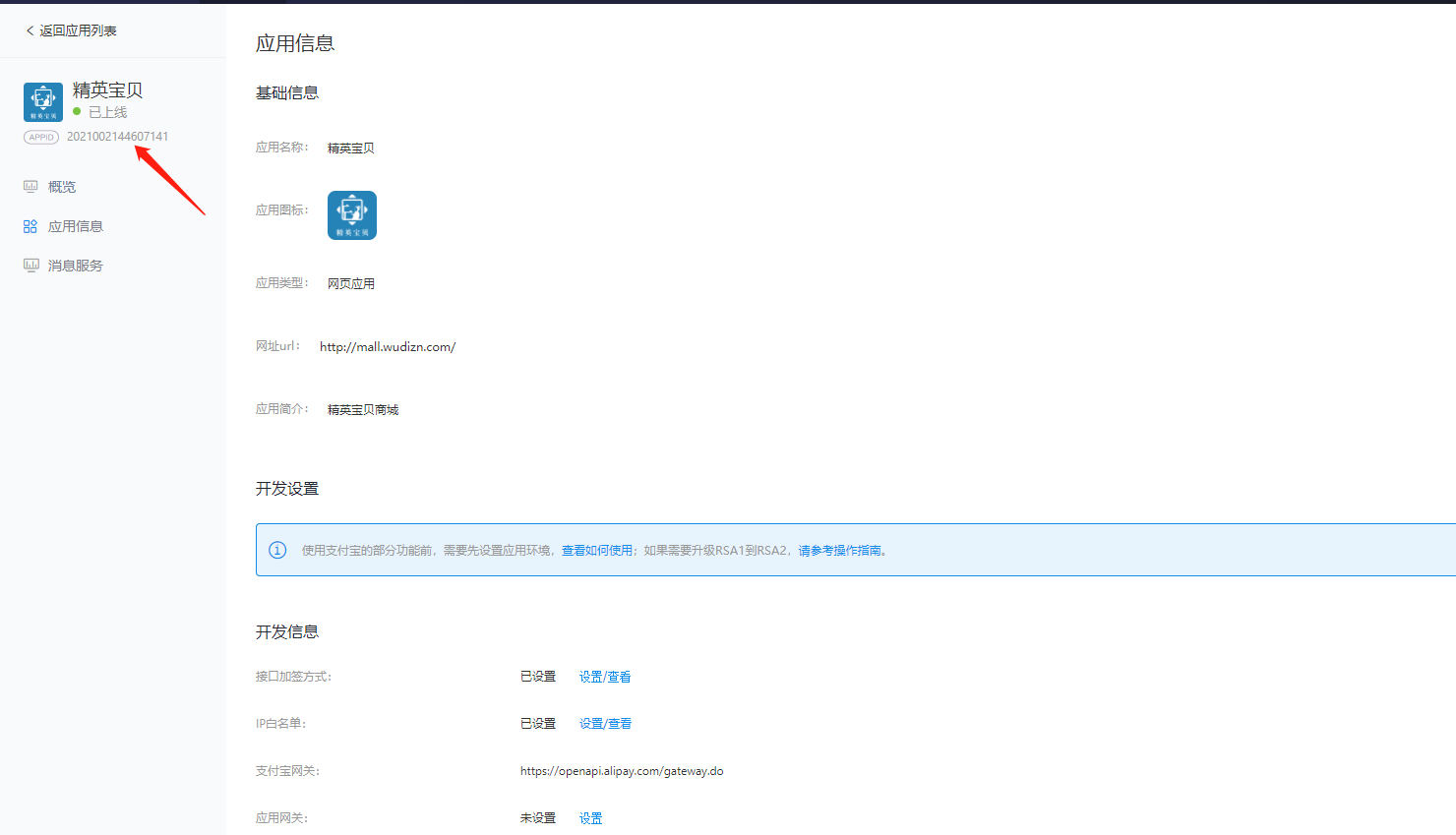Select the gateway URL https://openapi.alipay.com/gateway.do
The width and height of the screenshot is (1456, 835).
pos(622,771)
